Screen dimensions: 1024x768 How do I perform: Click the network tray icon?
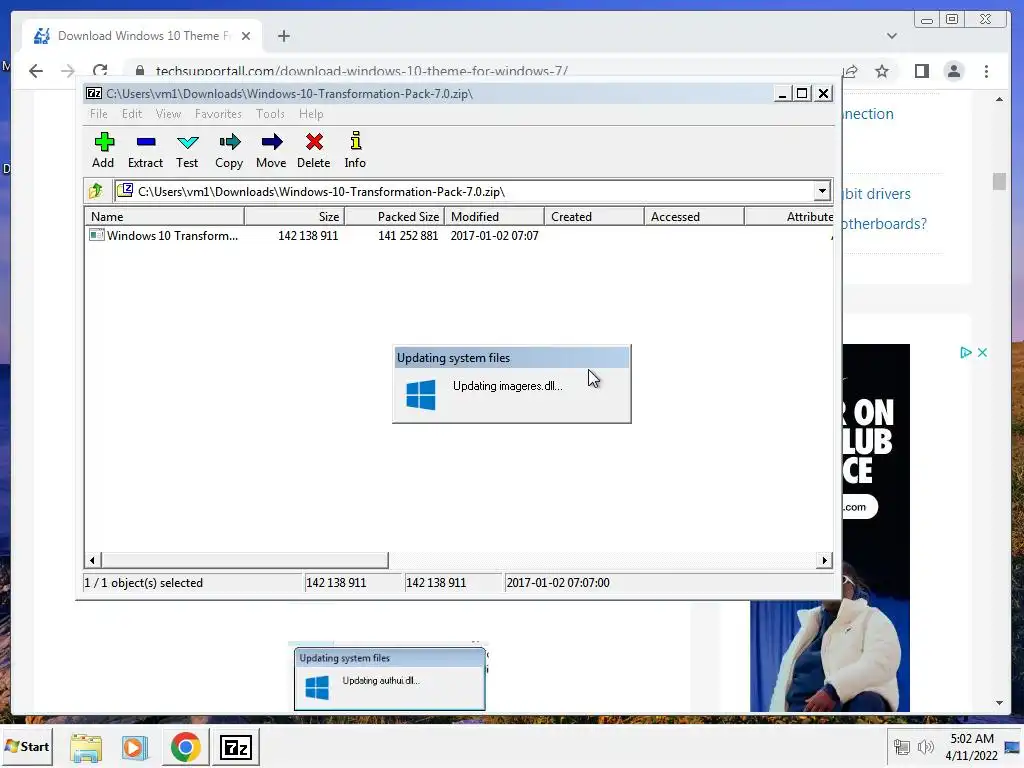point(902,747)
